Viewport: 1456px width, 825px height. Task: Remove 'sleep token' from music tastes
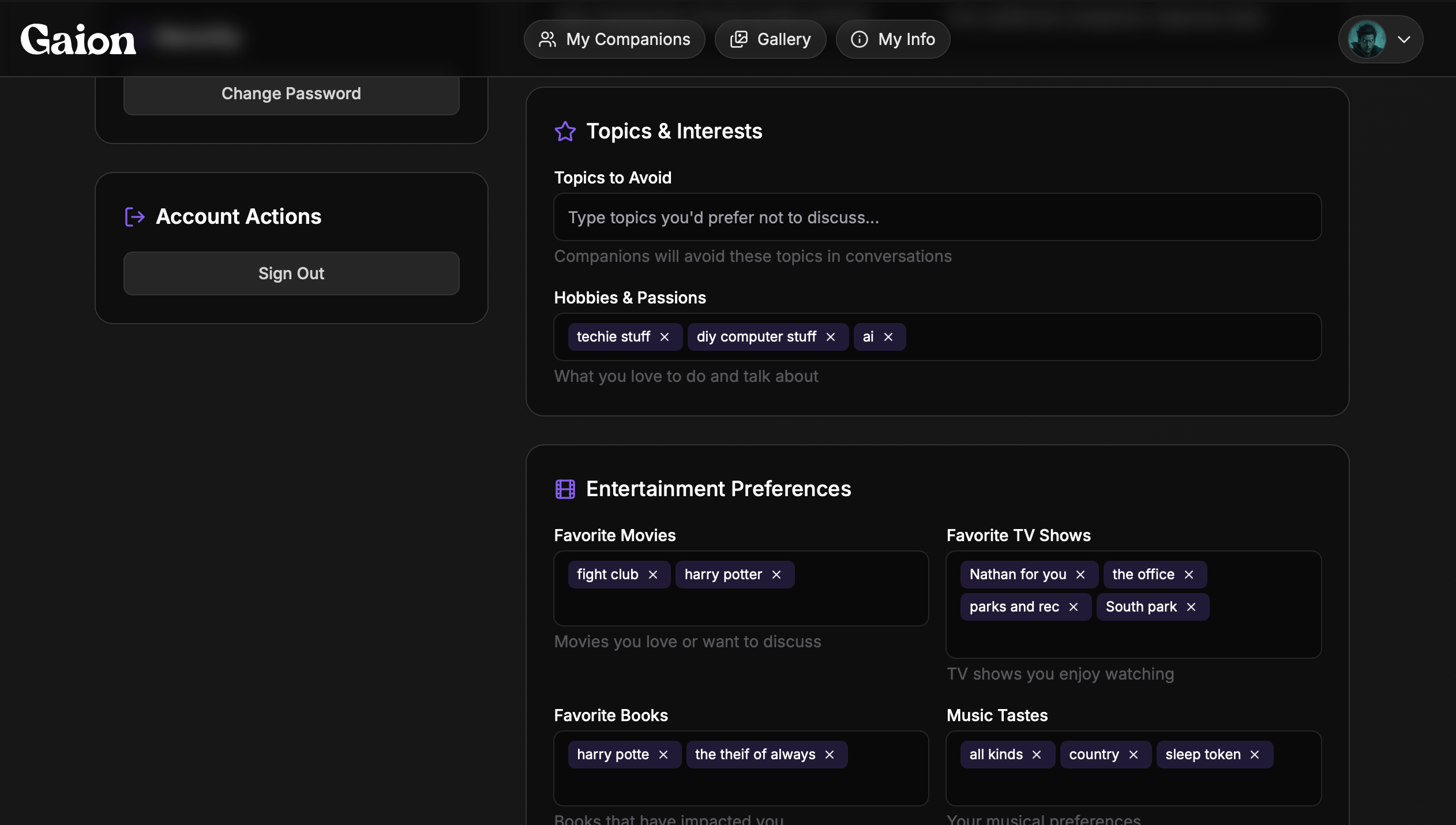pos(1255,755)
